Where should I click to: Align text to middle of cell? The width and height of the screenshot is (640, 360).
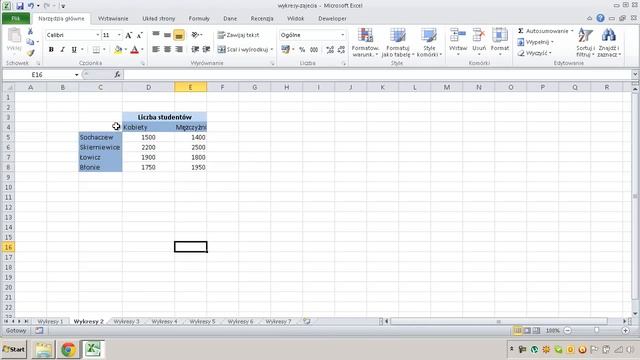pyautogui.click(x=167, y=35)
